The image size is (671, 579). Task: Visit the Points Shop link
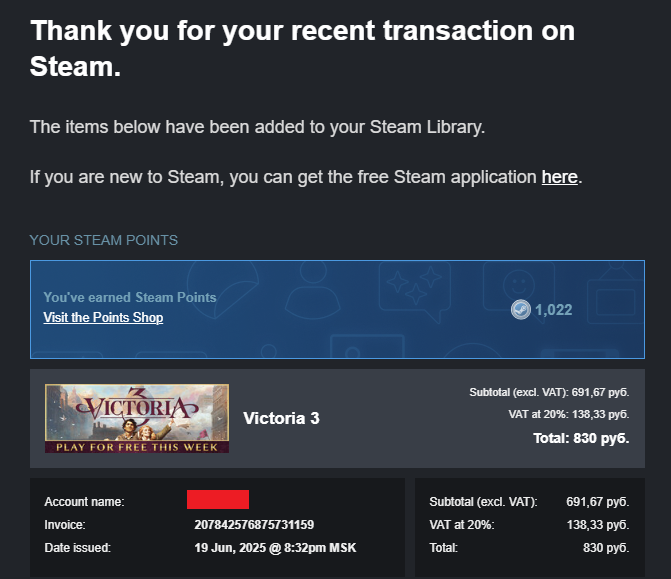pyautogui.click(x=103, y=317)
